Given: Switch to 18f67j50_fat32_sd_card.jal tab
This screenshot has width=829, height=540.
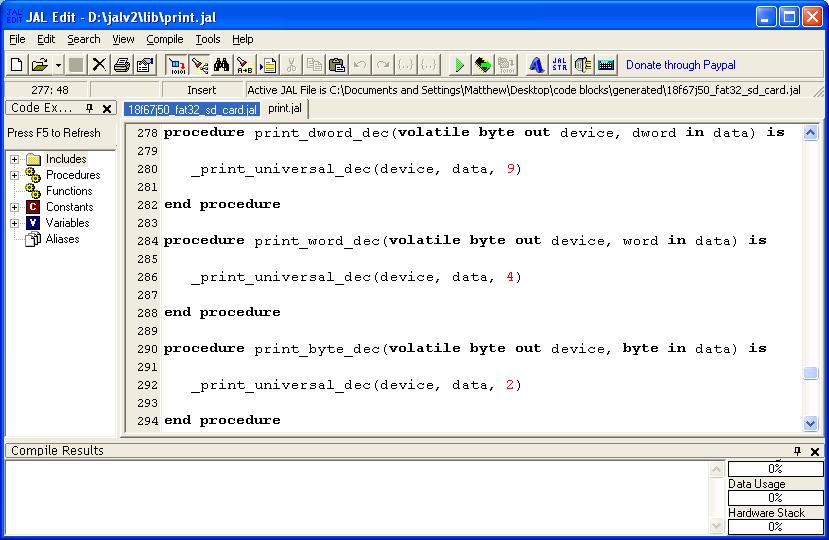Looking at the screenshot, I should coord(192,109).
